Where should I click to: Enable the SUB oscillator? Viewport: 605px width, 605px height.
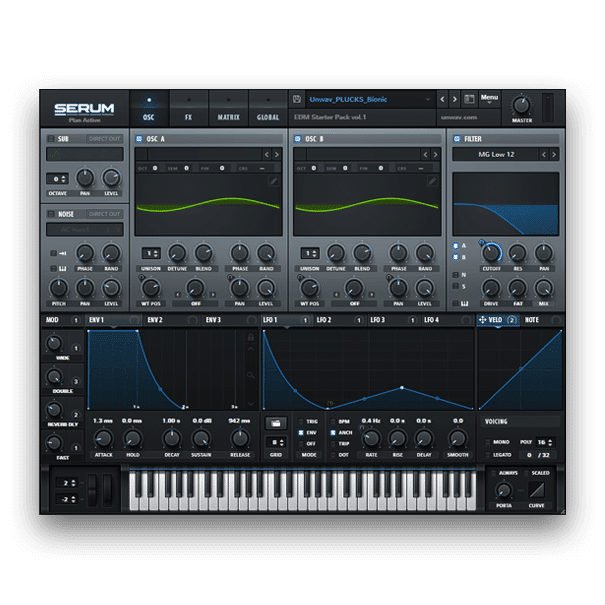pos(51,139)
